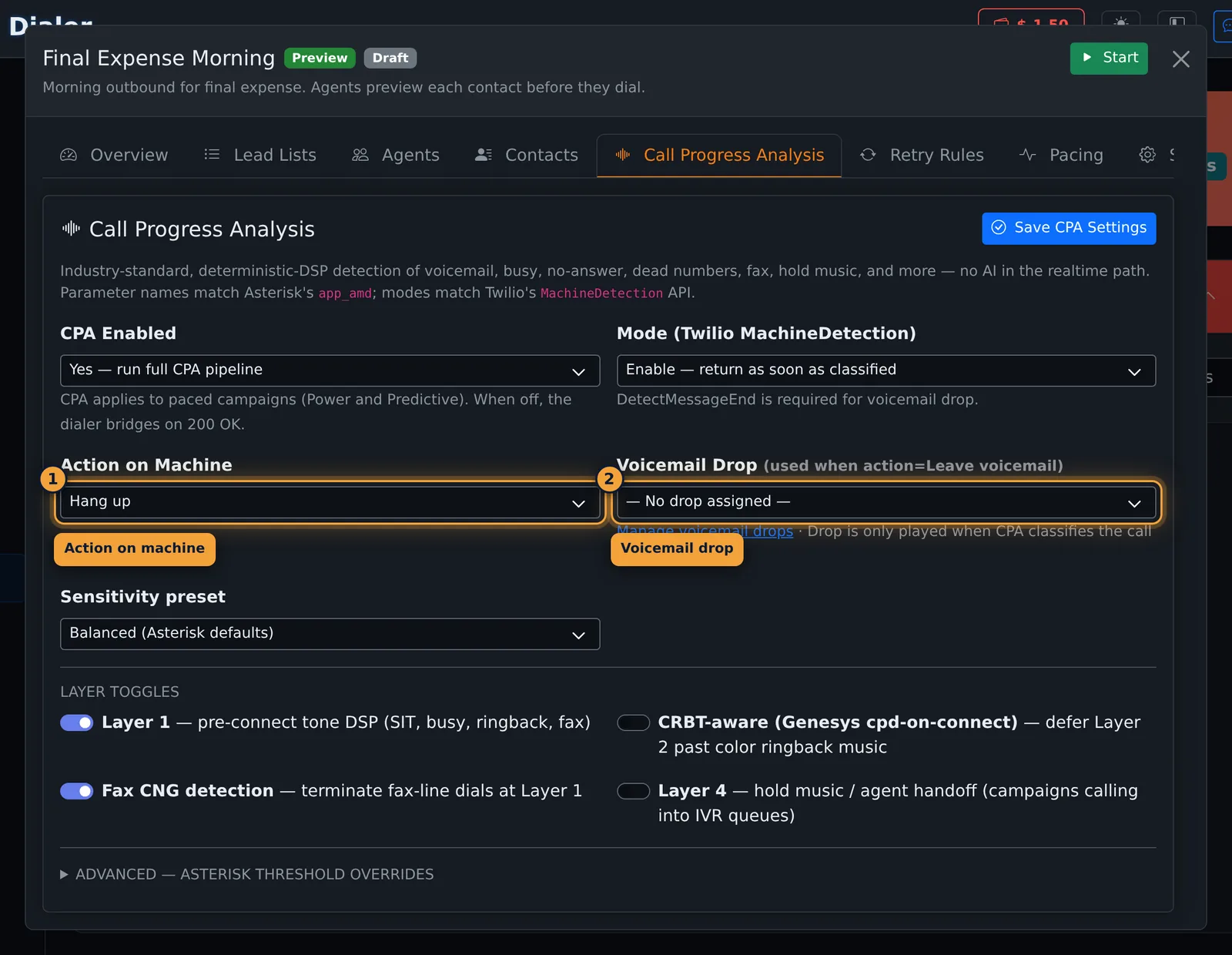Click the wallet balance button
The height and width of the screenshot is (955, 1232).
click(x=1031, y=22)
